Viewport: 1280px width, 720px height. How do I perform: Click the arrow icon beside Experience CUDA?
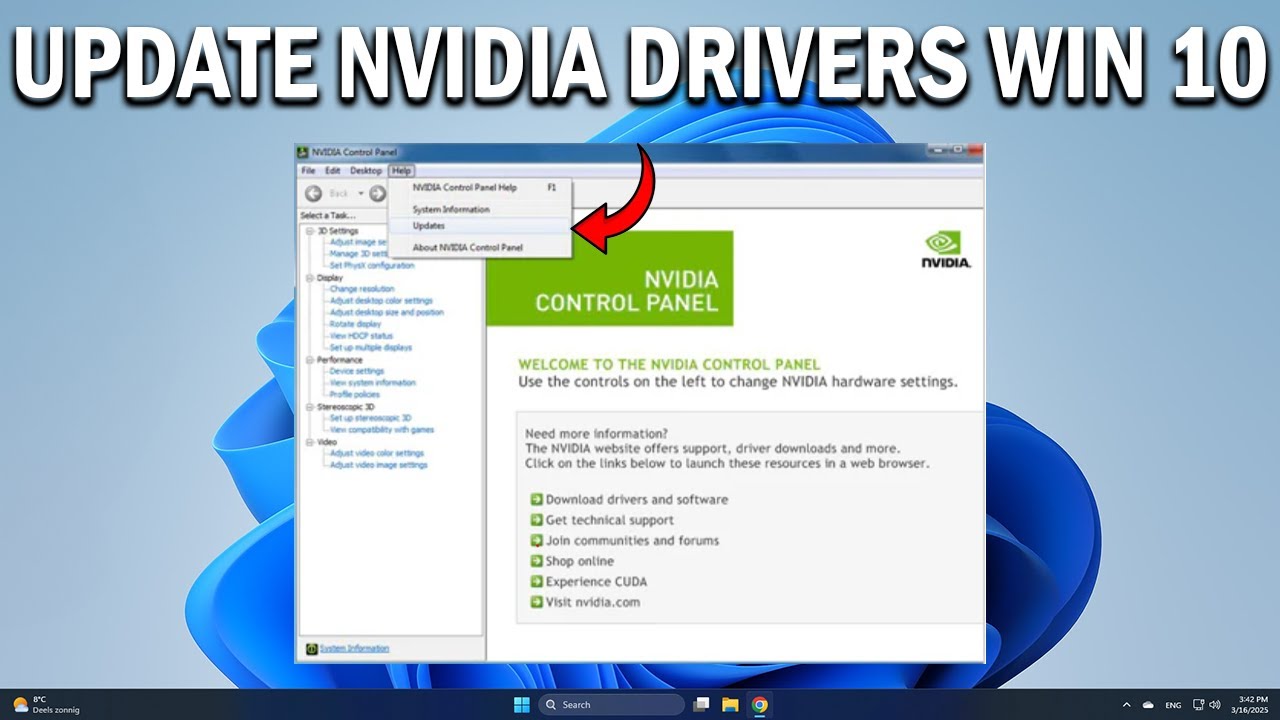click(x=536, y=581)
